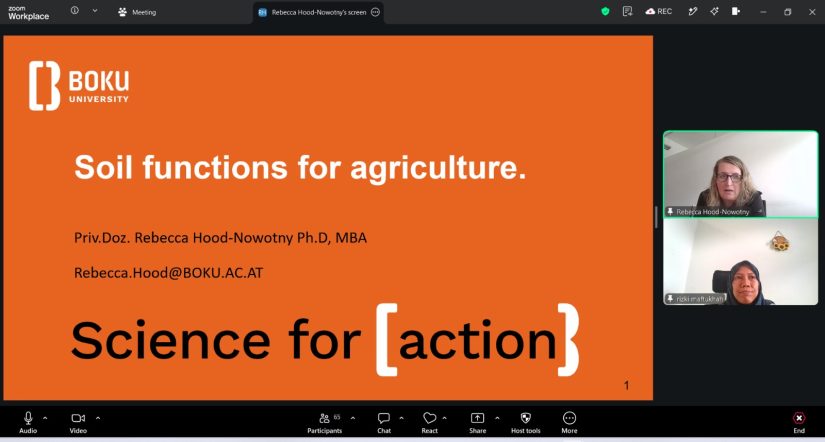
Task: Click the Rebecca.Hood@BOKU.AC.AT email text
Action: click(168, 273)
